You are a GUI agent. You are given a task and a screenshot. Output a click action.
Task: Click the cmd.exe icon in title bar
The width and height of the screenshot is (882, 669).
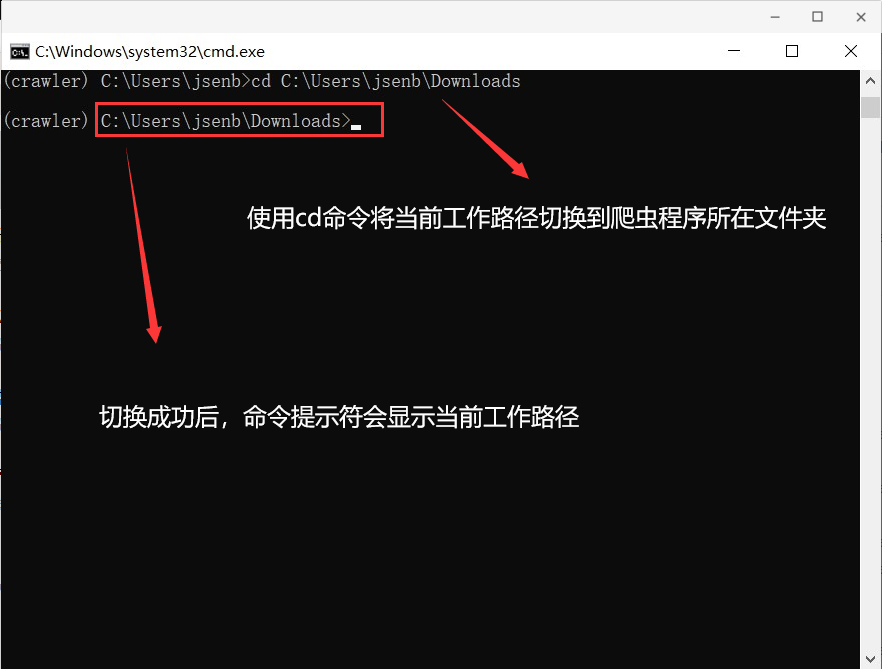[19, 51]
